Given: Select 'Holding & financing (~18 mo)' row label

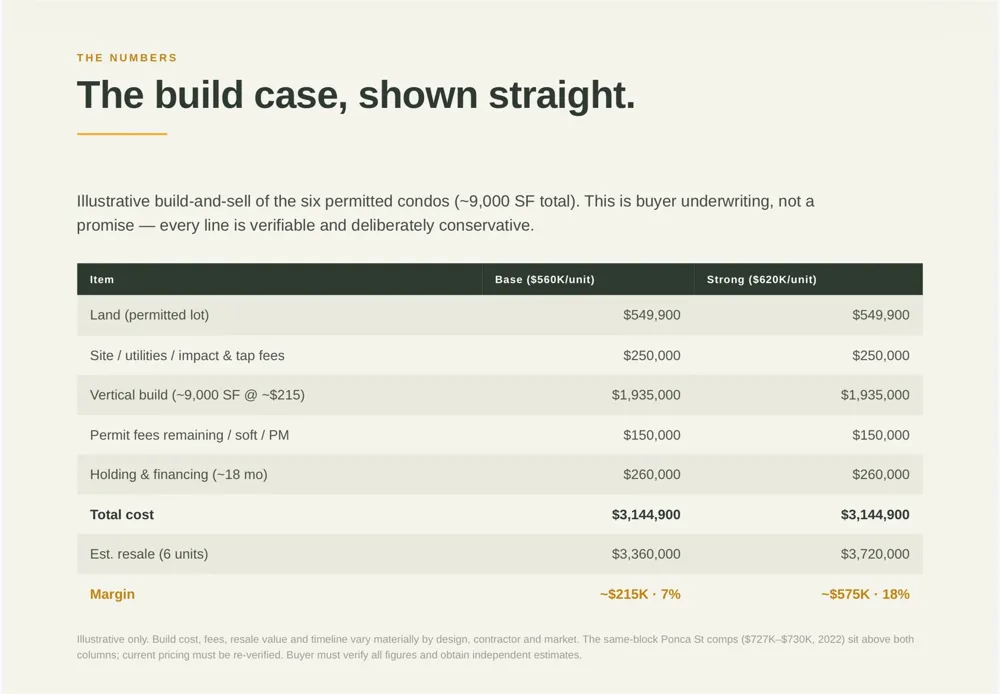Looking at the screenshot, I should click(x=179, y=475).
